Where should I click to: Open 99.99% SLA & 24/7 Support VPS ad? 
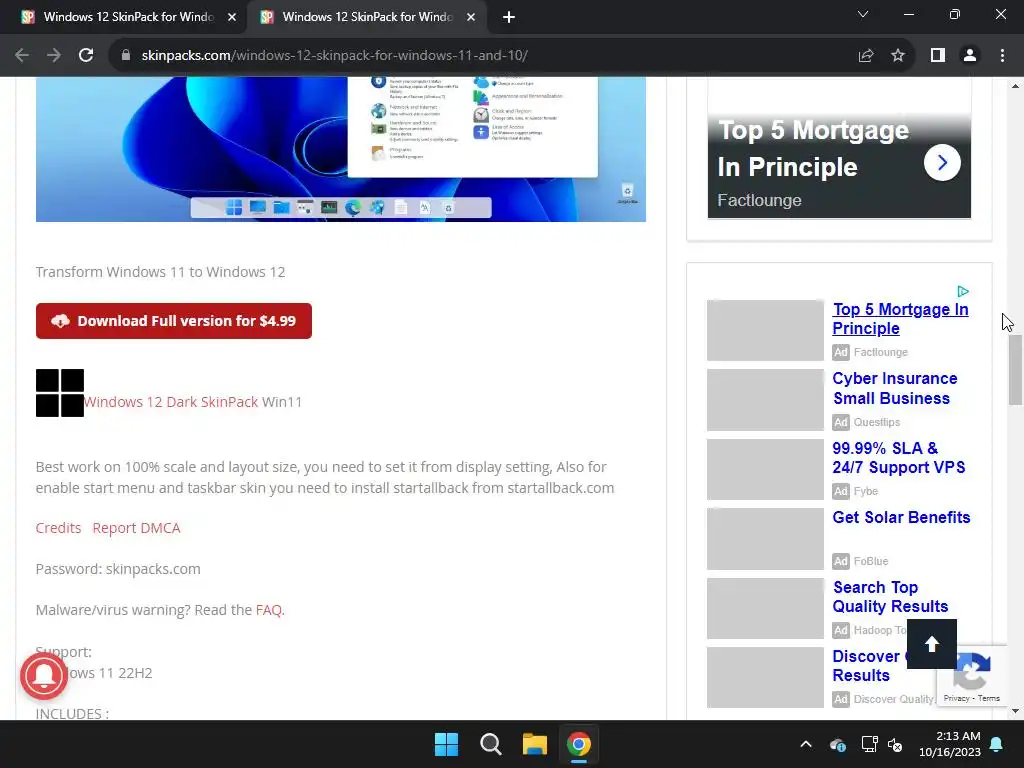(899, 458)
